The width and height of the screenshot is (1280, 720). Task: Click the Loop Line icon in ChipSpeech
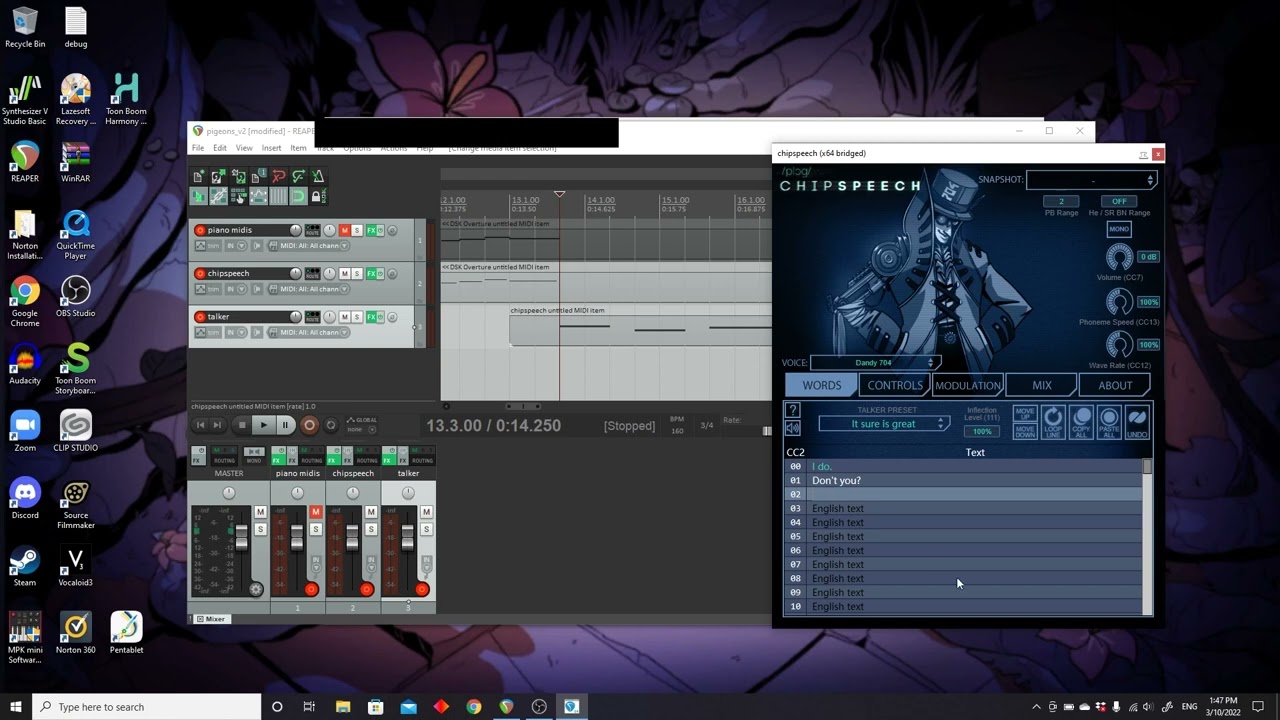click(x=1053, y=422)
